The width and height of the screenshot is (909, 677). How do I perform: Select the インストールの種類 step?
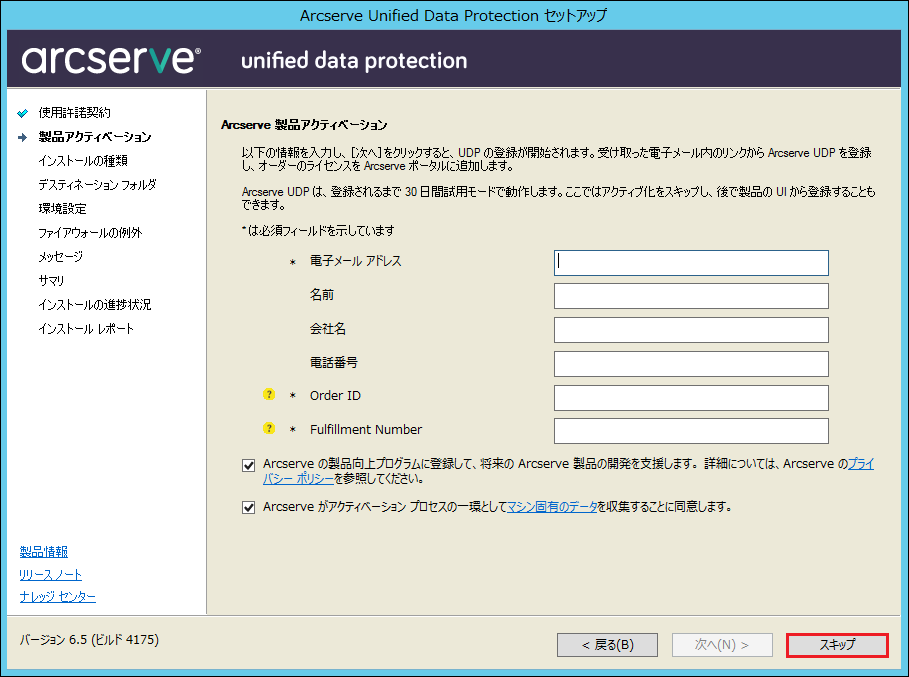pos(83,161)
